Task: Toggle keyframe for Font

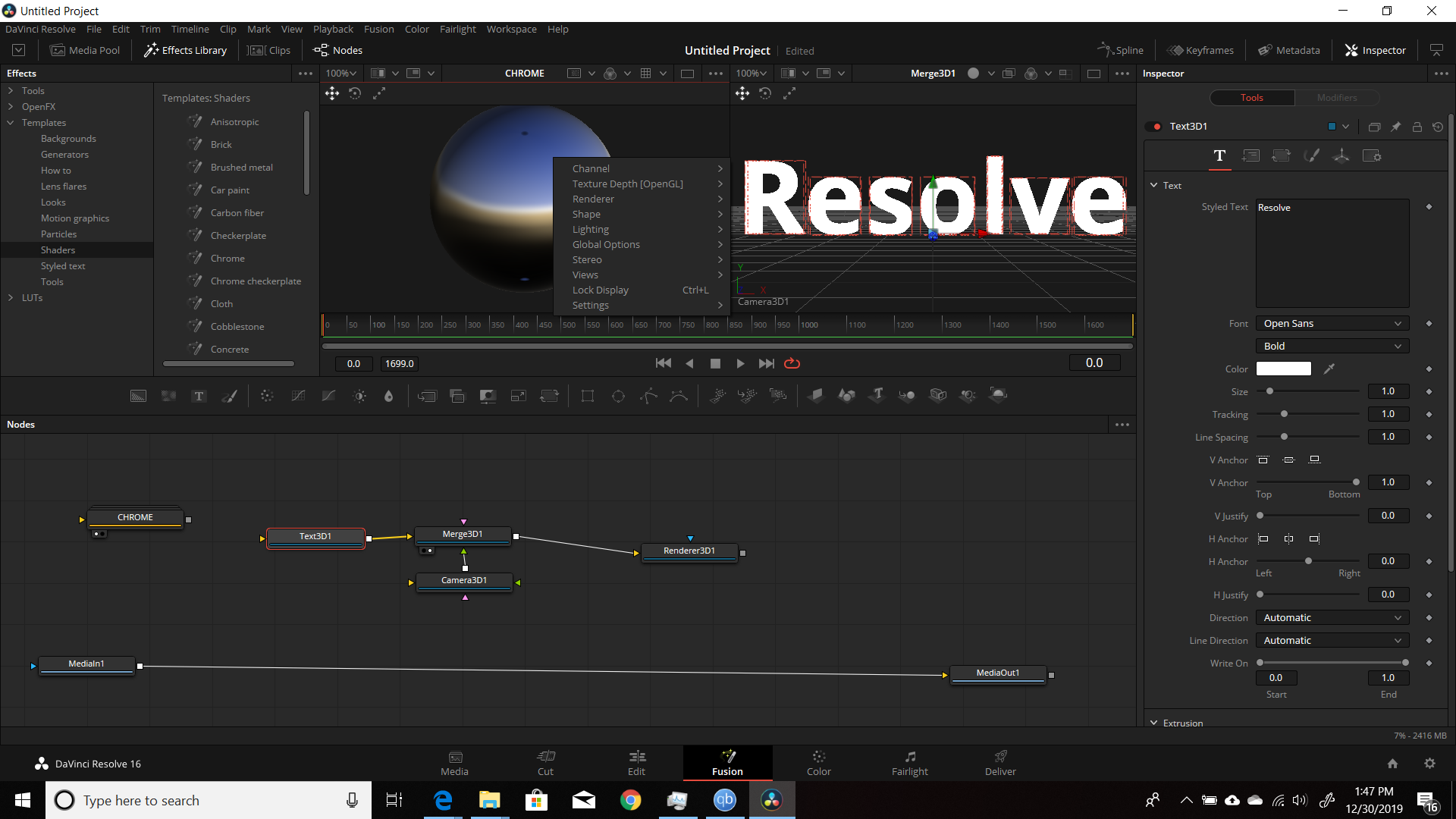Action: [x=1429, y=324]
